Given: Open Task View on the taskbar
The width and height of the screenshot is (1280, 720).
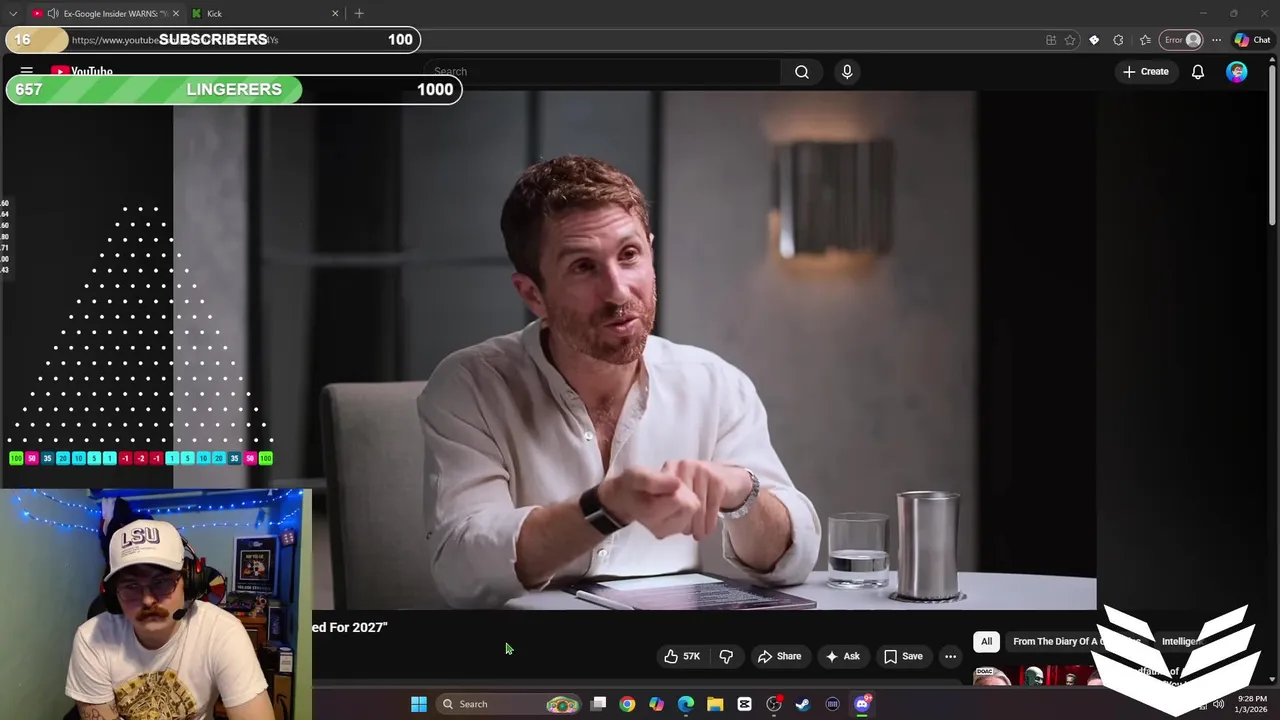Looking at the screenshot, I should [598, 704].
